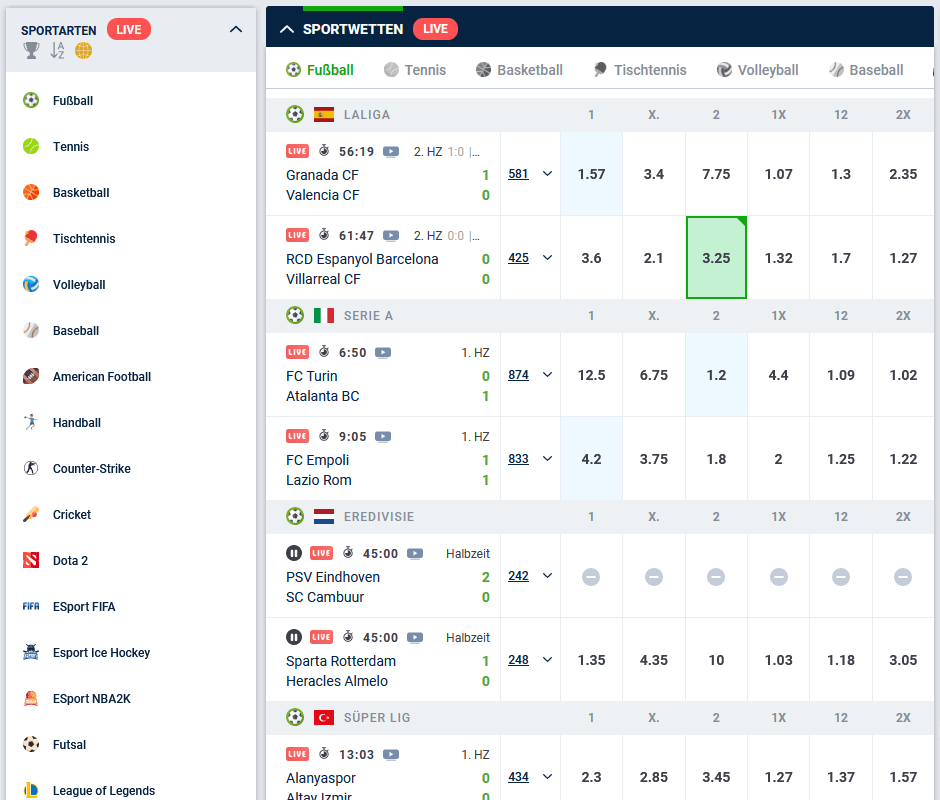The image size is (940, 800).
Task: Expand the Granada CF match dropdown
Action: click(547, 174)
